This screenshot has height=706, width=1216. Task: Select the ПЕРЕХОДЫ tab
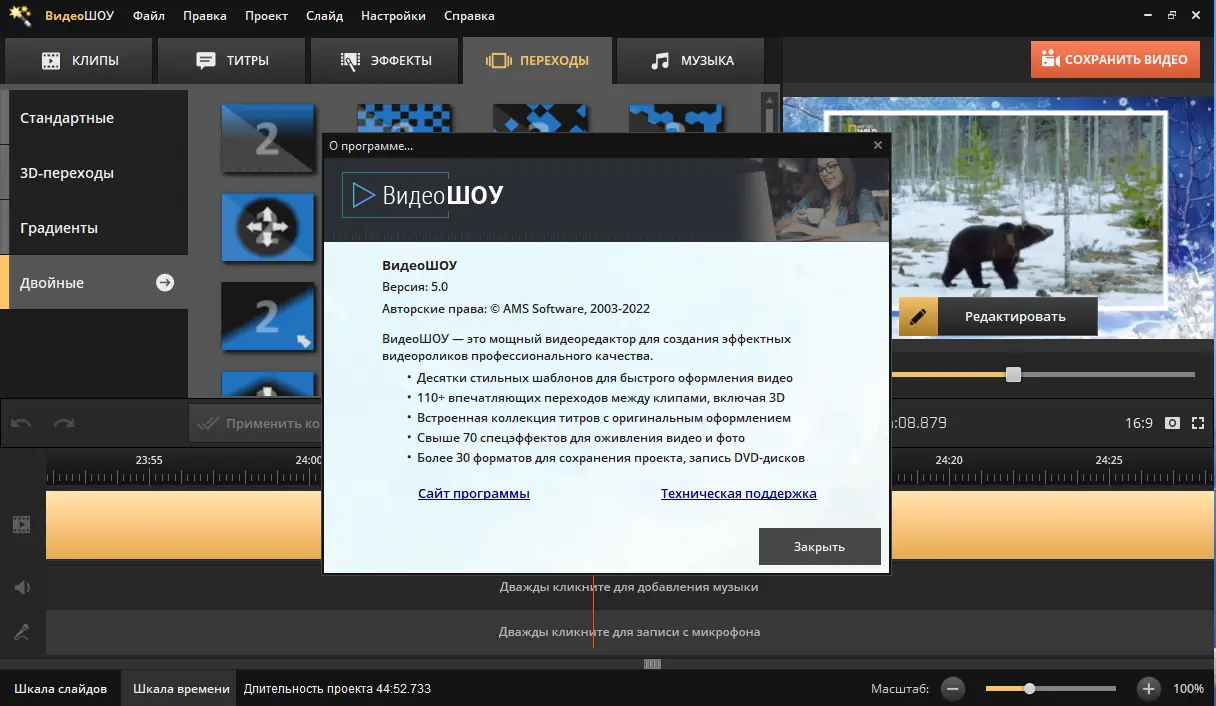coord(537,60)
